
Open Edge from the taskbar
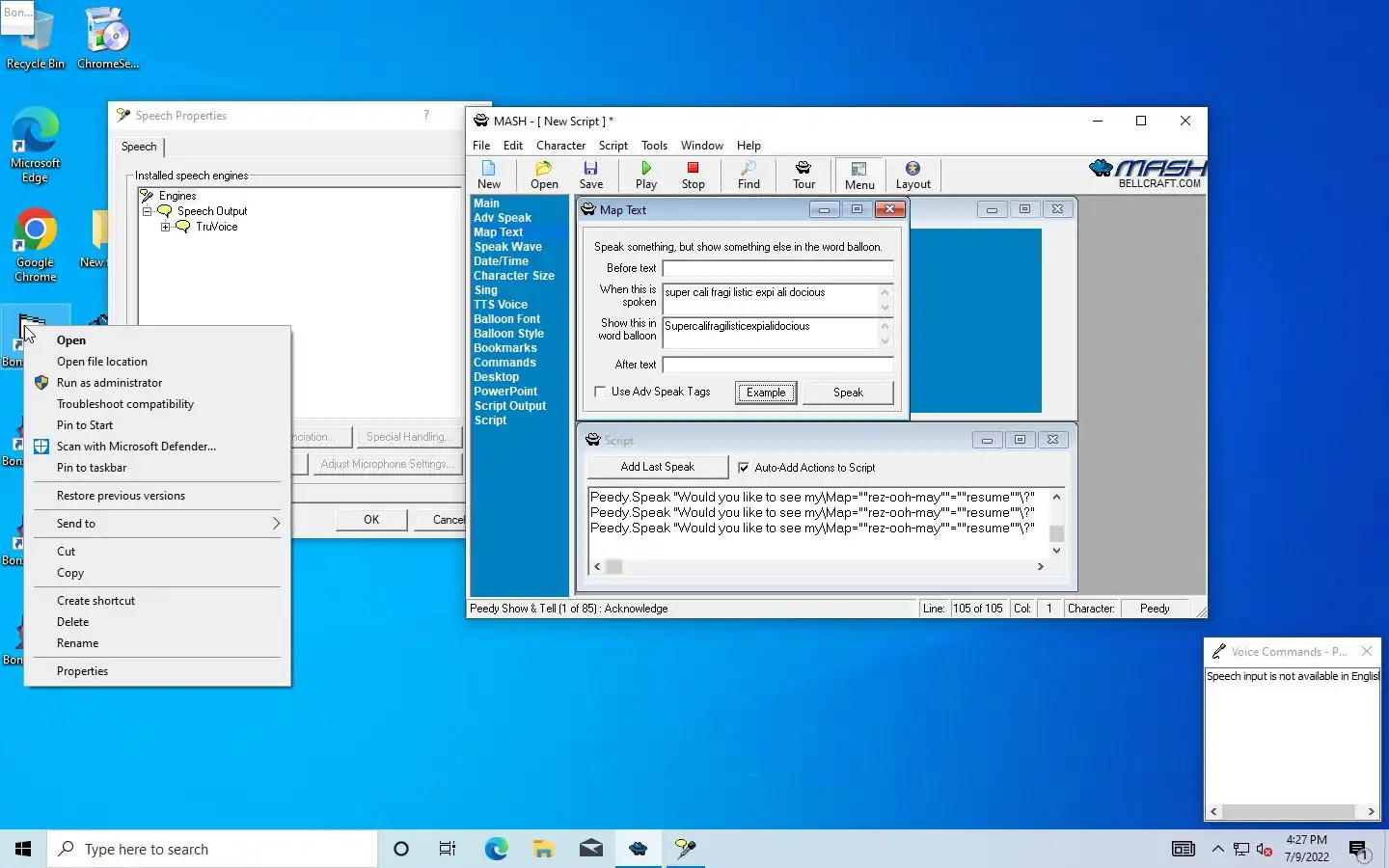496,849
